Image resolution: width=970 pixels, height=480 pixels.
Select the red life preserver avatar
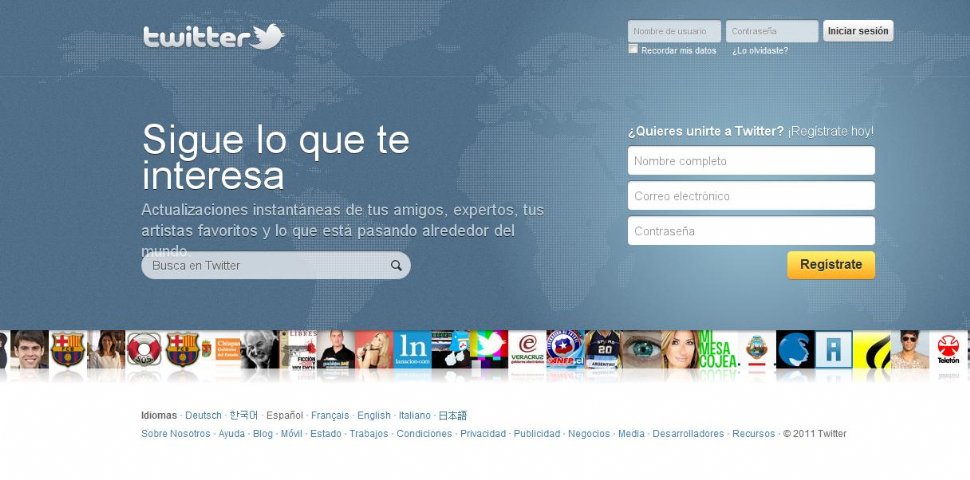point(144,350)
